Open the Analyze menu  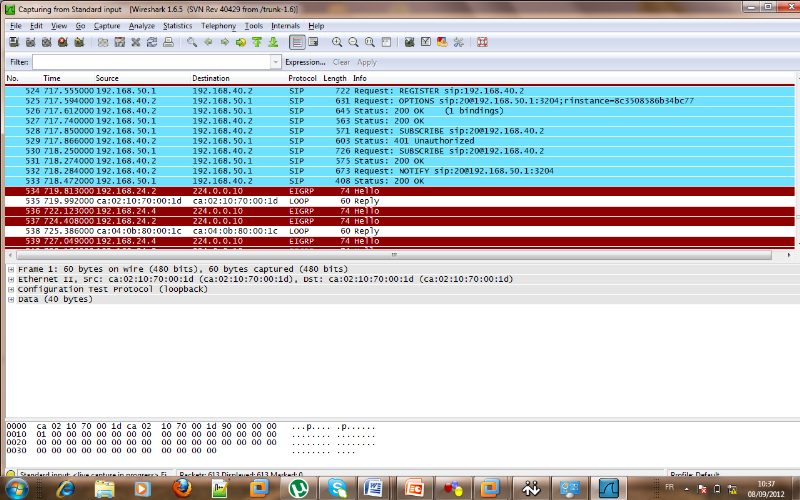tap(141, 26)
